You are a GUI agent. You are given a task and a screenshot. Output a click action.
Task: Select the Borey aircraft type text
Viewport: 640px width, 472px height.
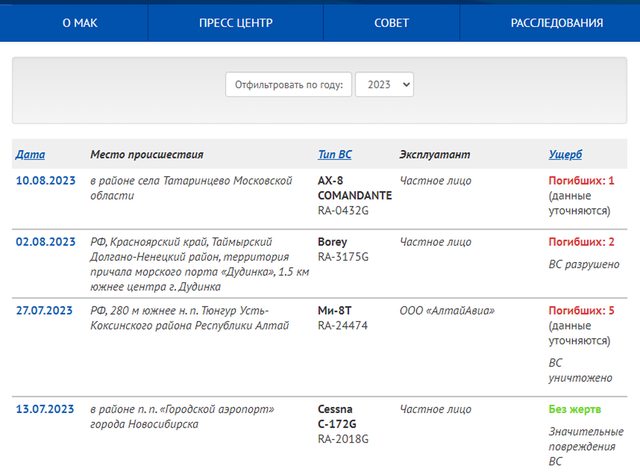pyautogui.click(x=332, y=242)
